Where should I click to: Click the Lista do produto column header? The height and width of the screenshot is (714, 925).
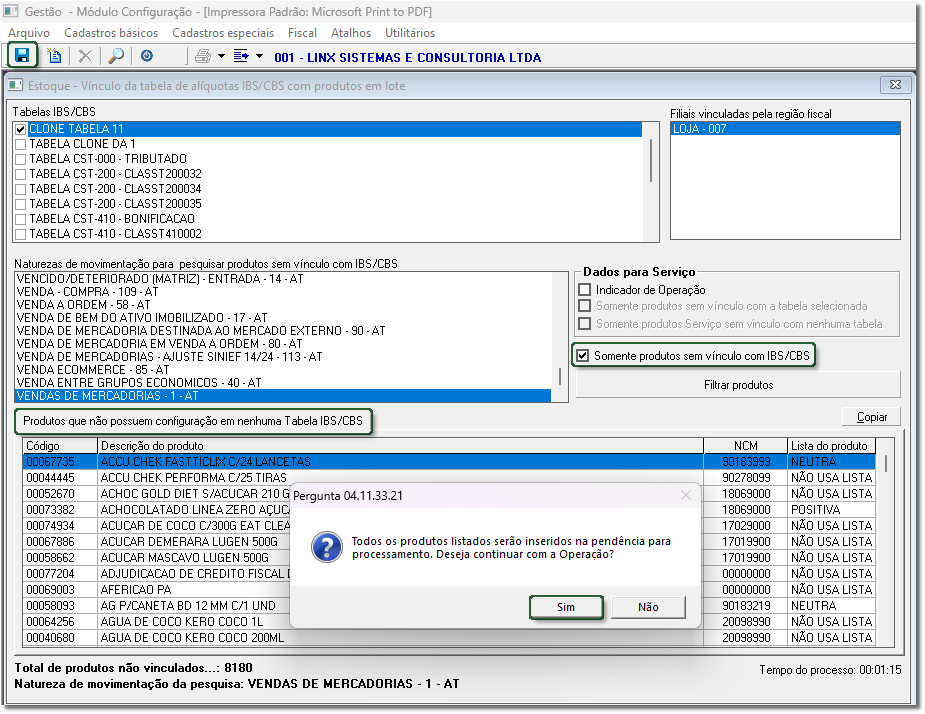tap(831, 446)
